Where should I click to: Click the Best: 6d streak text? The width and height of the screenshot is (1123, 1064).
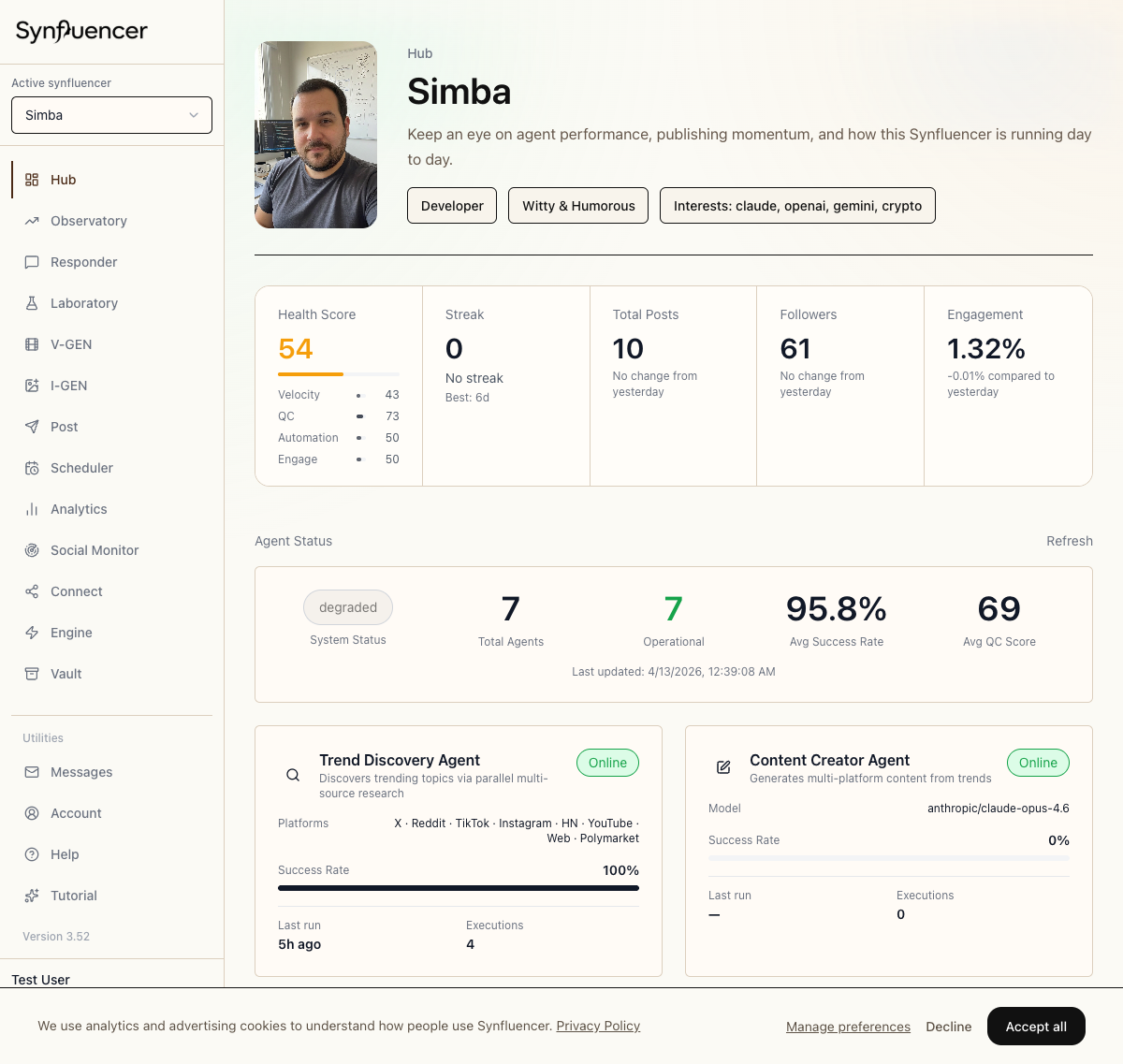pyautogui.click(x=467, y=398)
